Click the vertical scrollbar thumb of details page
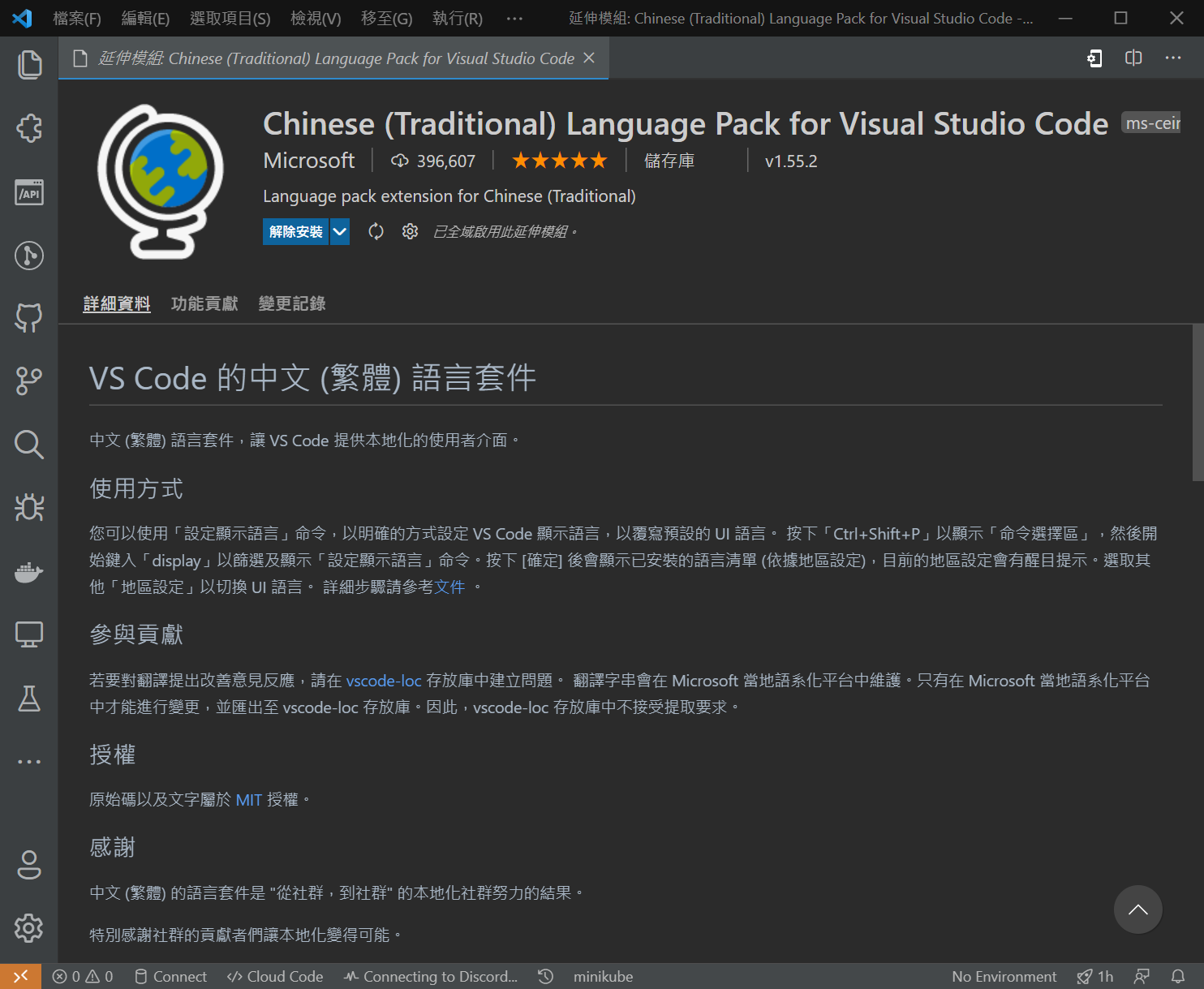 [1198, 402]
